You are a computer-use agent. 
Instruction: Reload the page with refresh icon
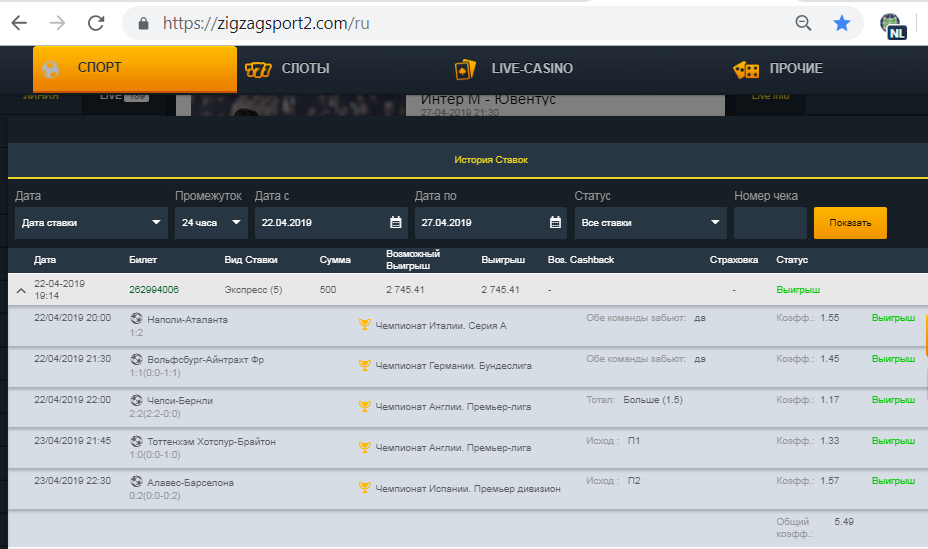coord(96,22)
